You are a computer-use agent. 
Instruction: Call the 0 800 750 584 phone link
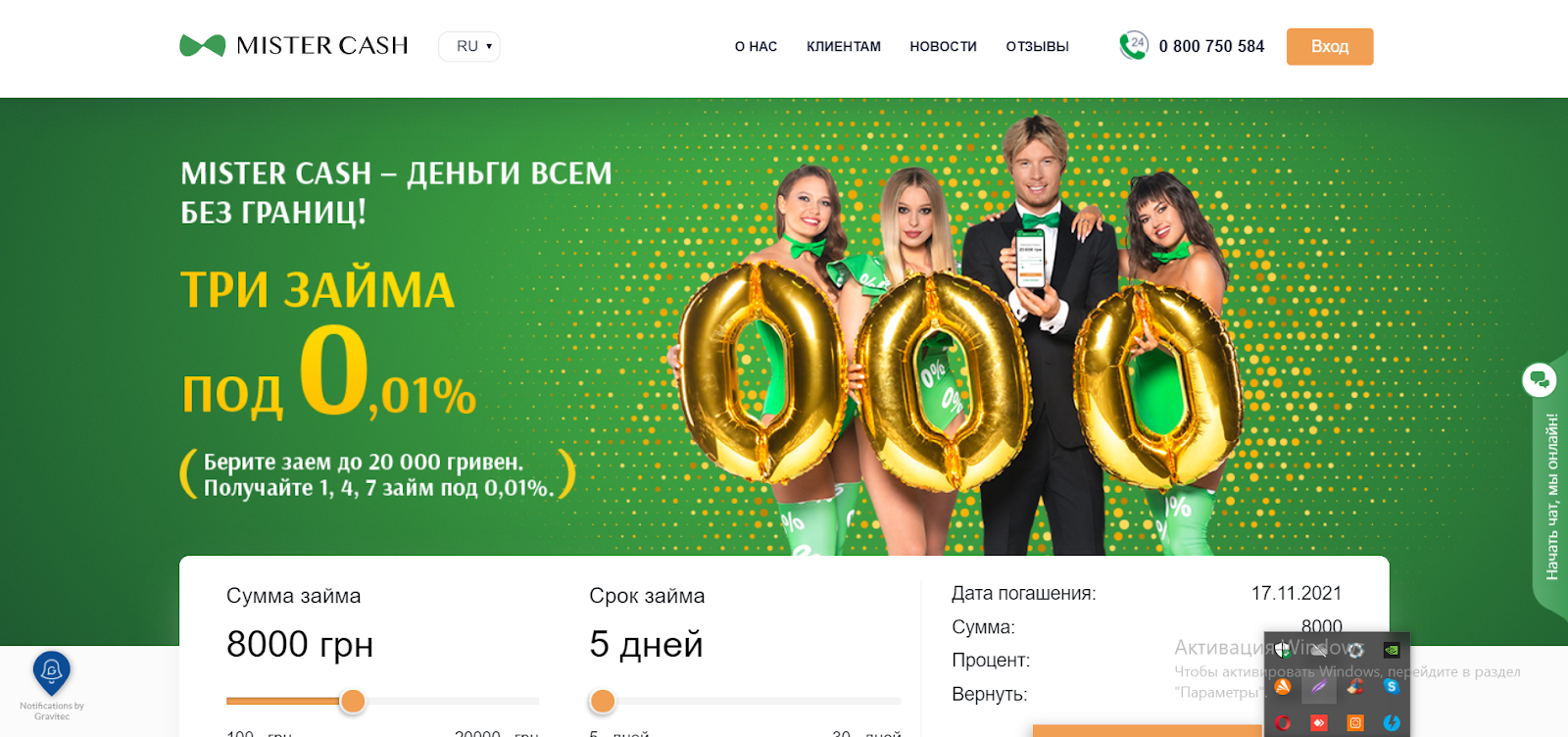coord(1211,46)
